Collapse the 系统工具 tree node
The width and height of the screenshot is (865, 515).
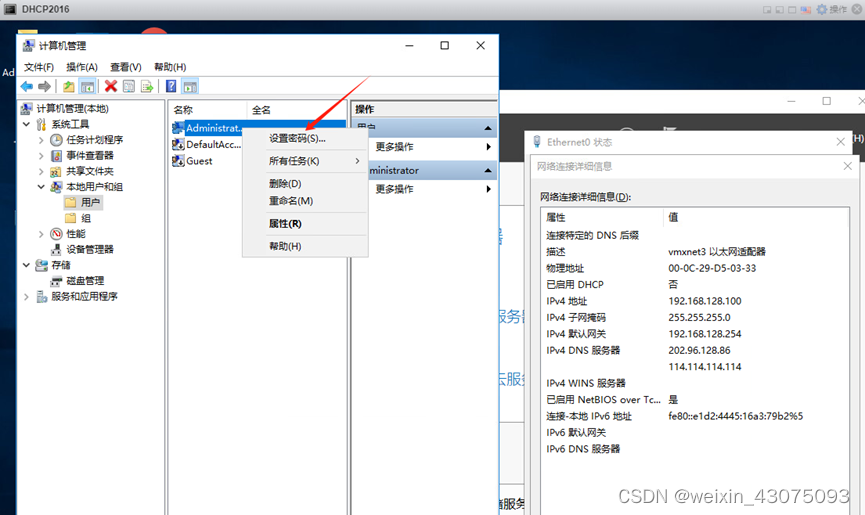pos(26,124)
